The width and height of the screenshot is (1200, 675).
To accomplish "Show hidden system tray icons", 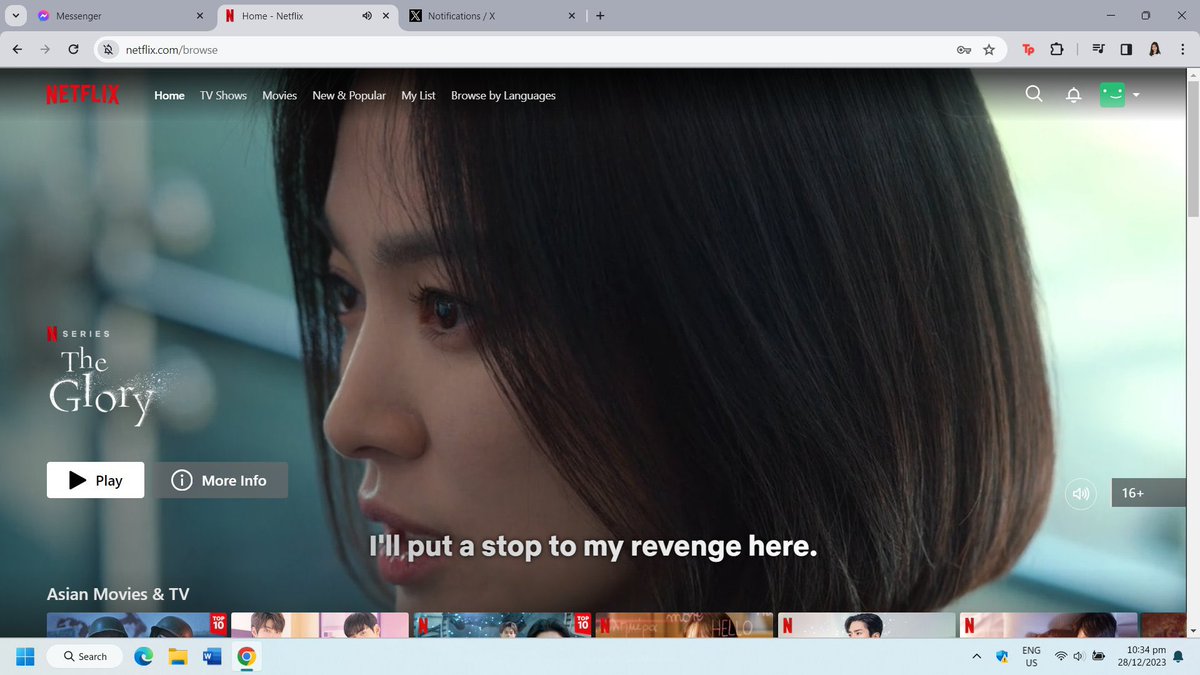I will [976, 656].
